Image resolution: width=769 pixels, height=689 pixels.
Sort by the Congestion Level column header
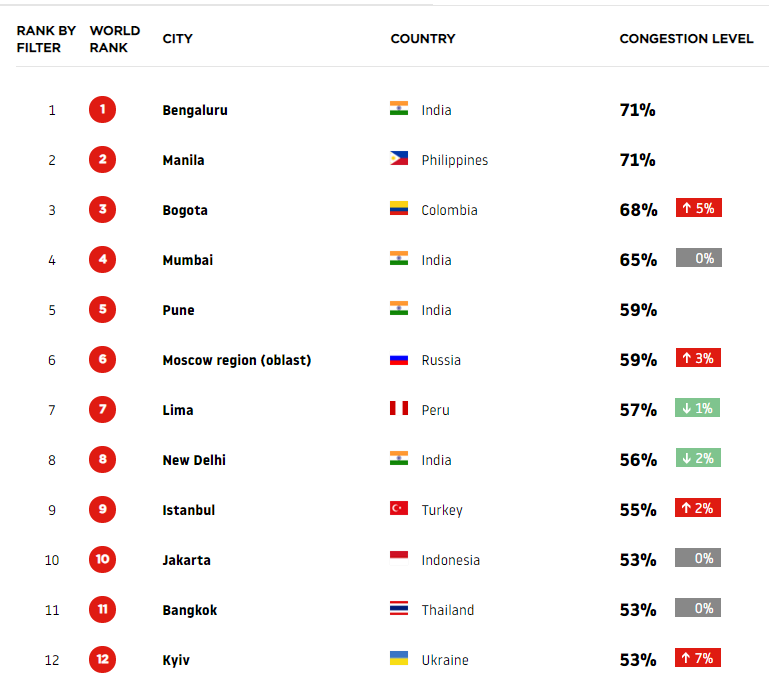pos(686,39)
